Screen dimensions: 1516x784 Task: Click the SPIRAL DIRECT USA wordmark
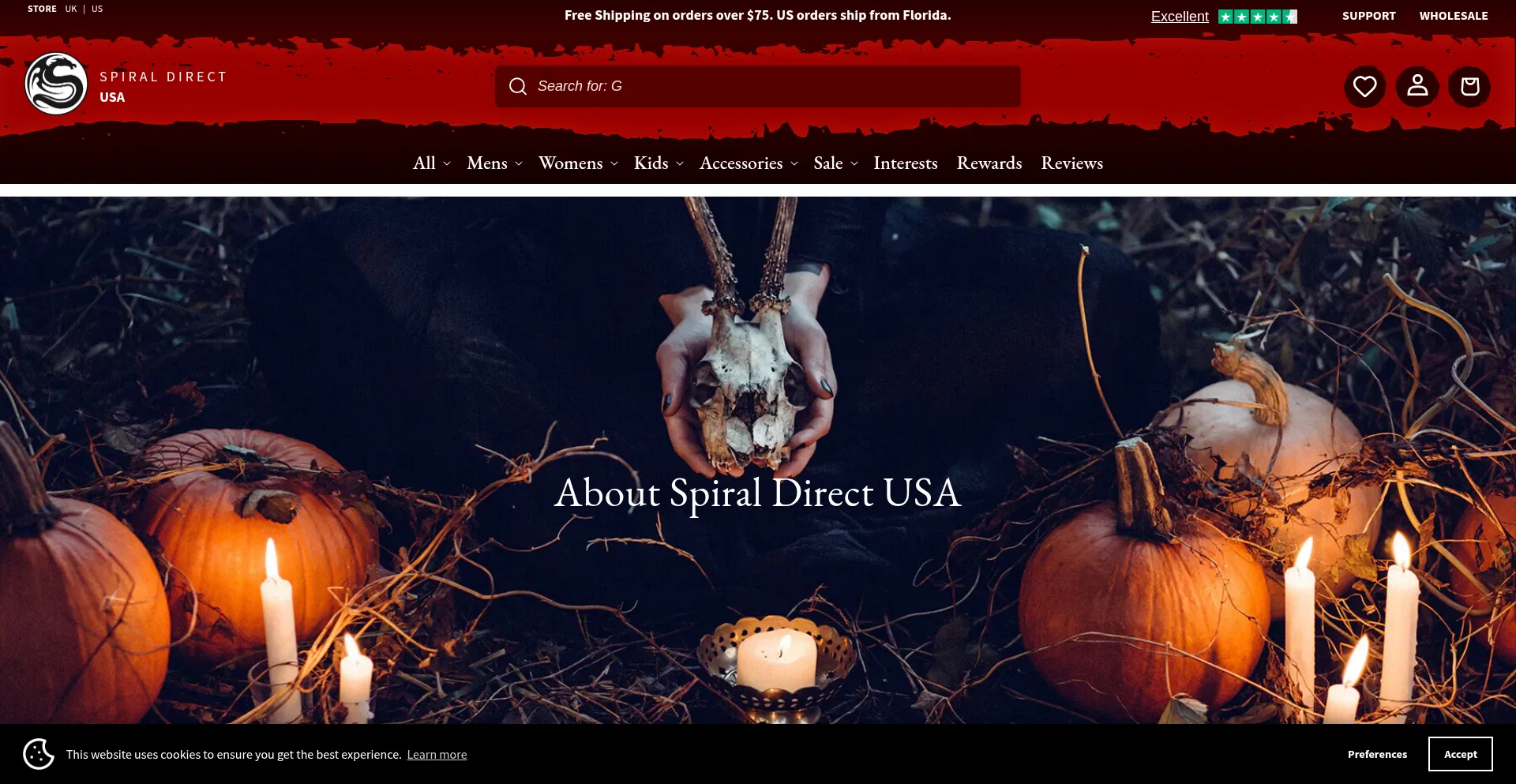point(163,87)
